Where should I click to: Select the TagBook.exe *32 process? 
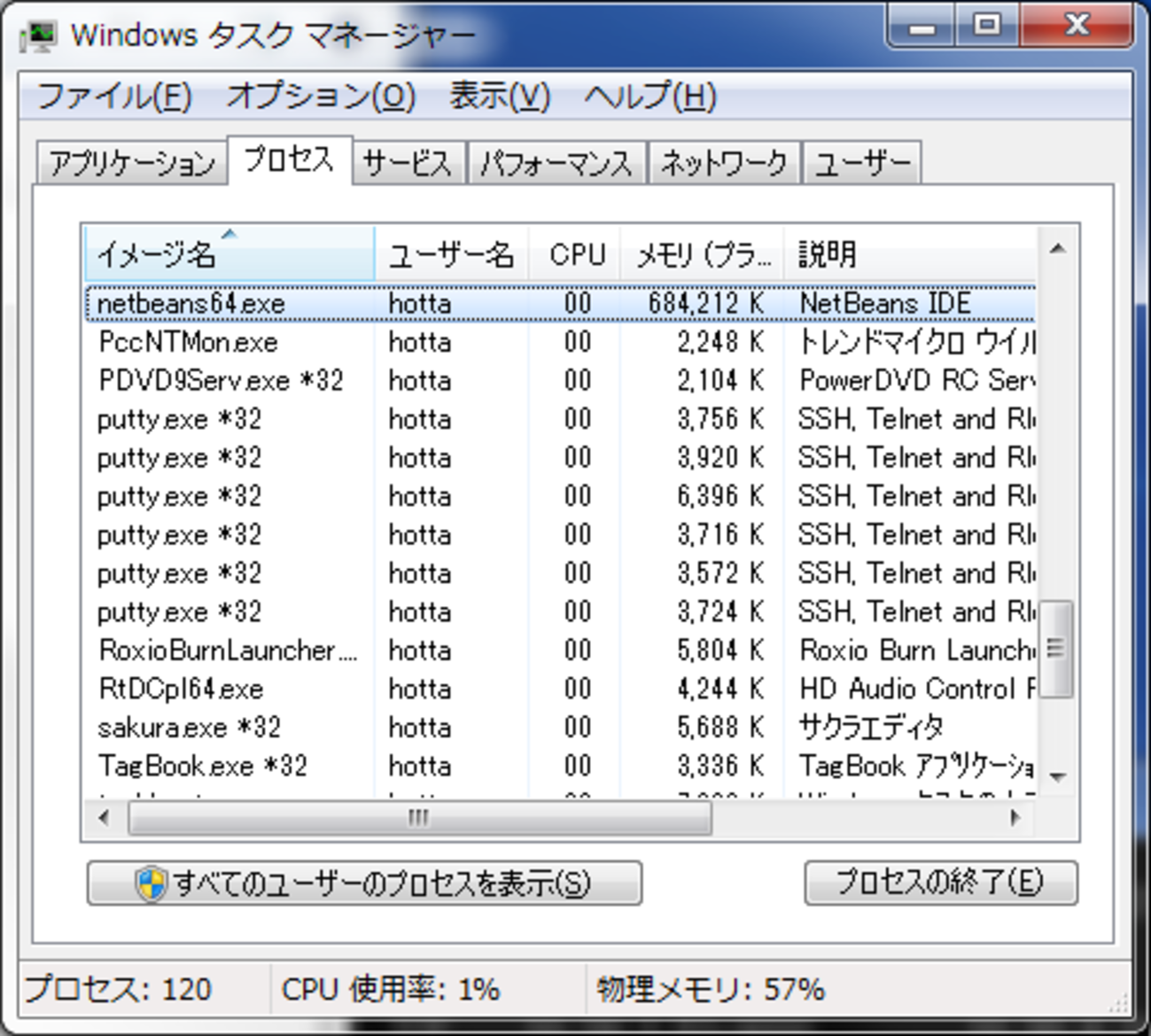coord(560,766)
